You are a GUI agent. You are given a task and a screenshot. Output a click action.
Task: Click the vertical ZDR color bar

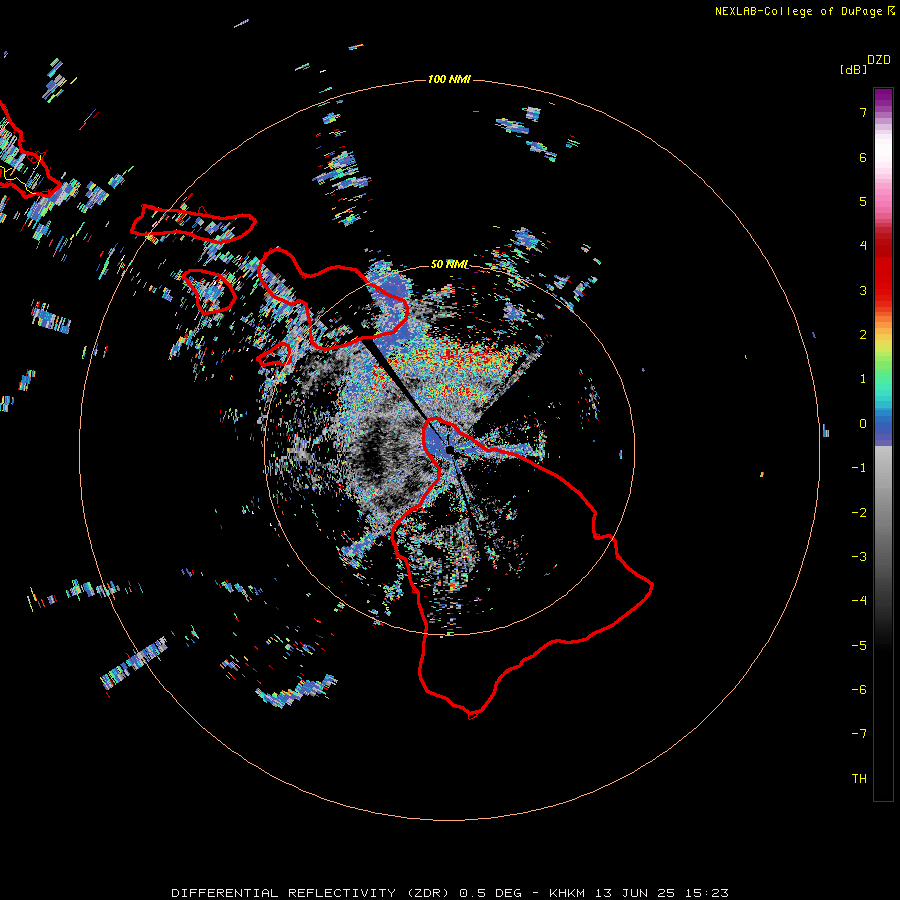pyautogui.click(x=883, y=444)
